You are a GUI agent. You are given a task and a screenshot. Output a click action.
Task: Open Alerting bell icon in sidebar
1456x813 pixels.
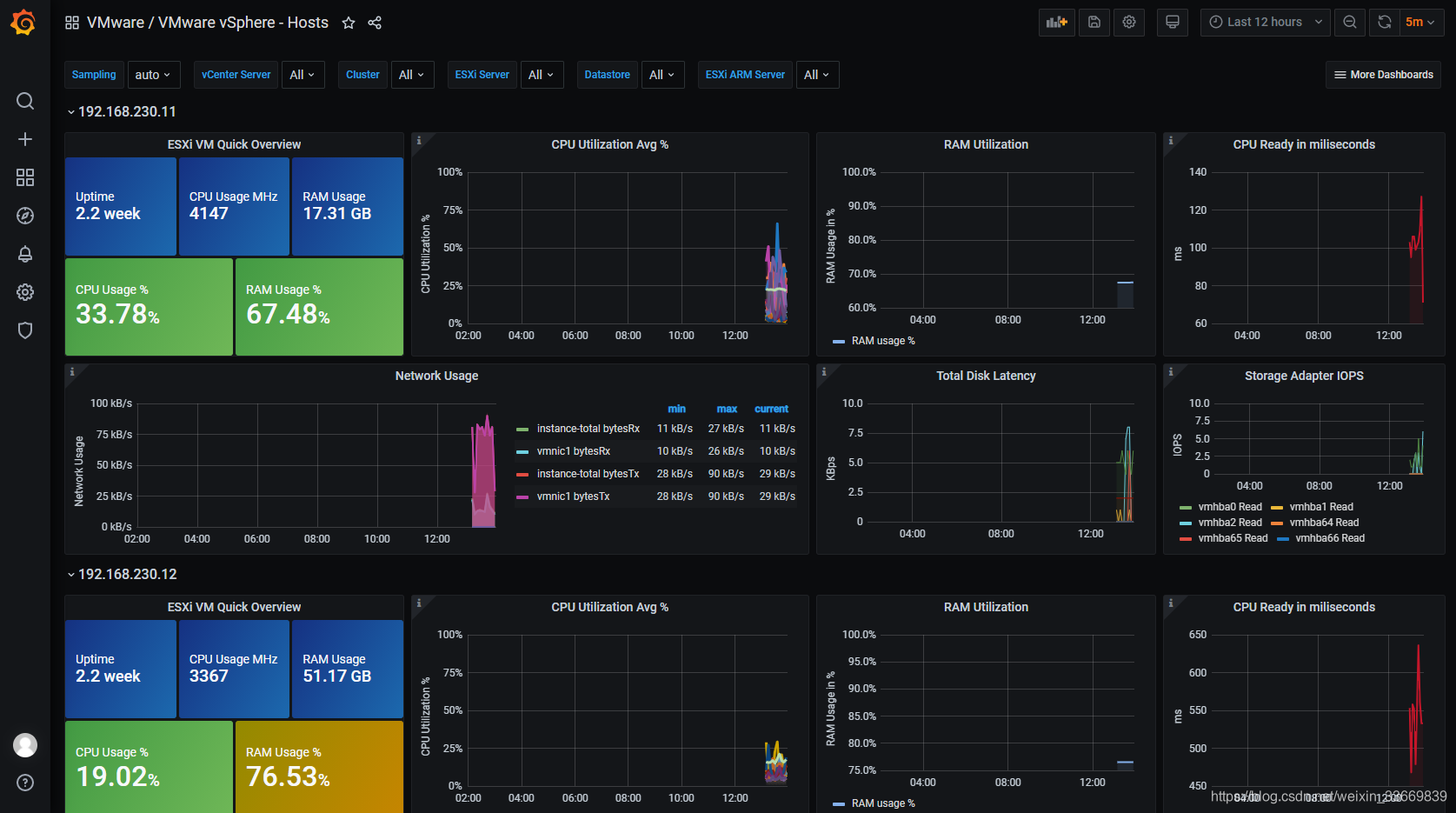pyautogui.click(x=25, y=254)
